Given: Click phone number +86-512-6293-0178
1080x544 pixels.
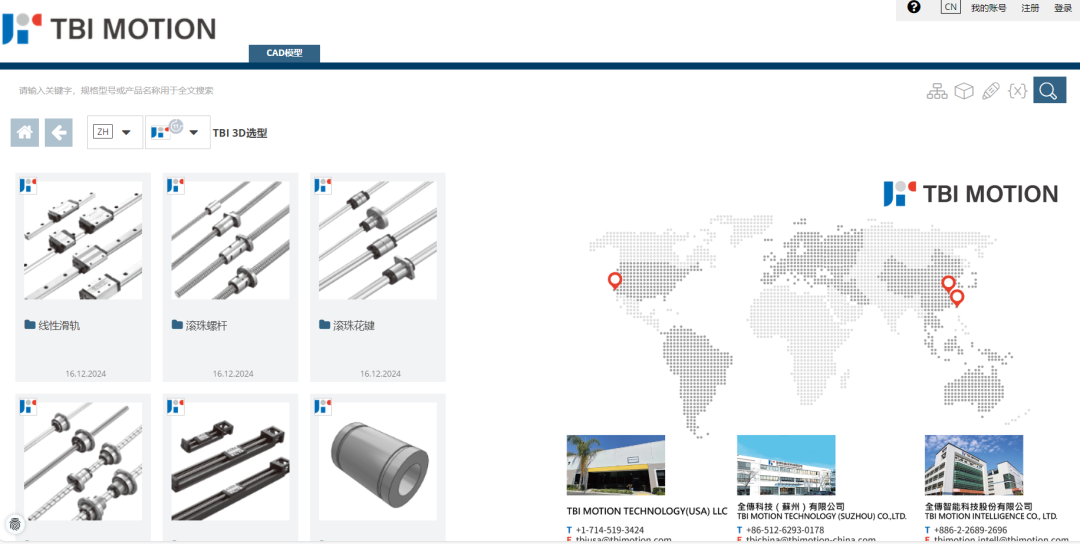Looking at the screenshot, I should point(785,530).
